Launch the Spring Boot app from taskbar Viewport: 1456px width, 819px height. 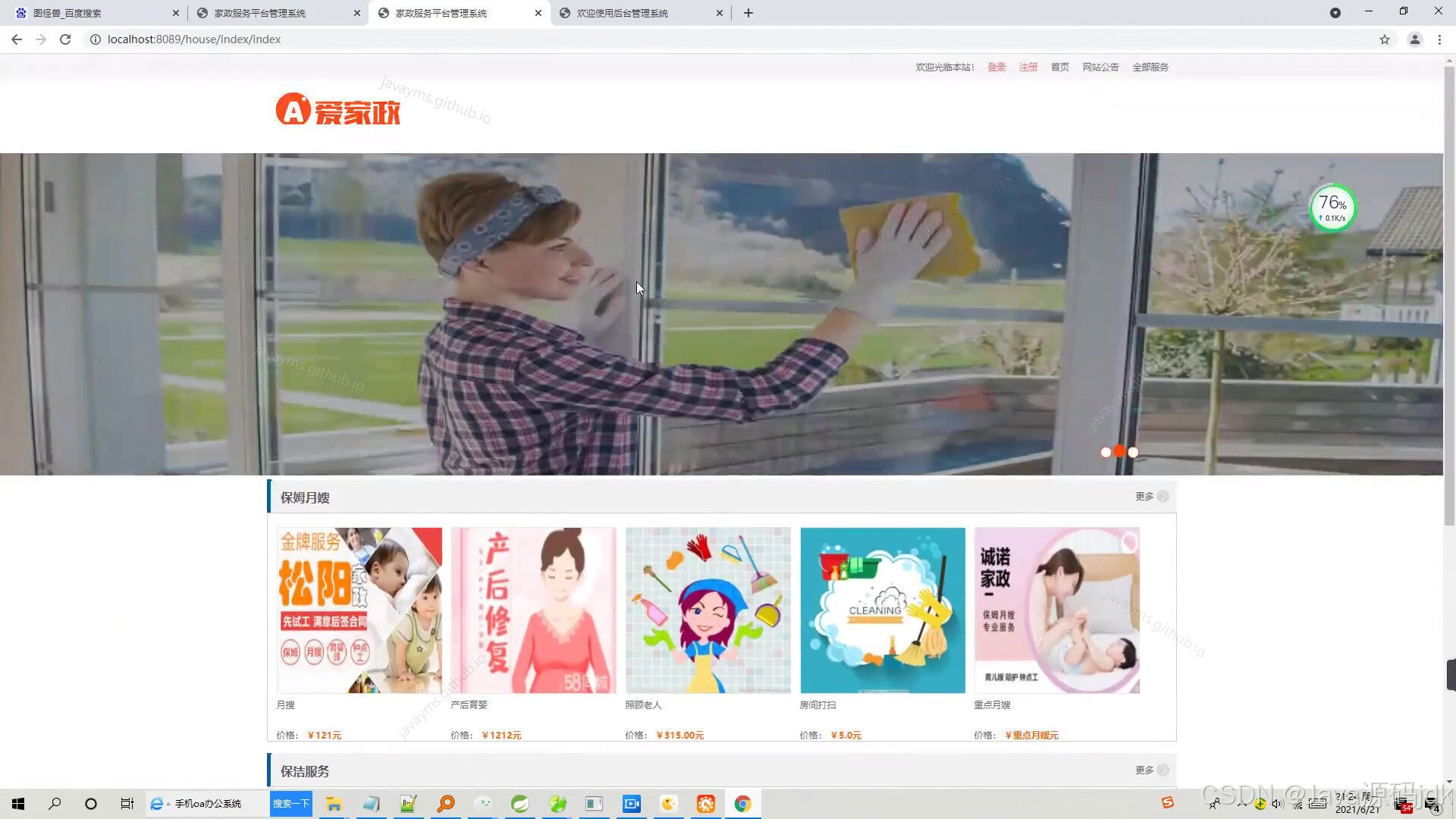pyautogui.click(x=520, y=803)
